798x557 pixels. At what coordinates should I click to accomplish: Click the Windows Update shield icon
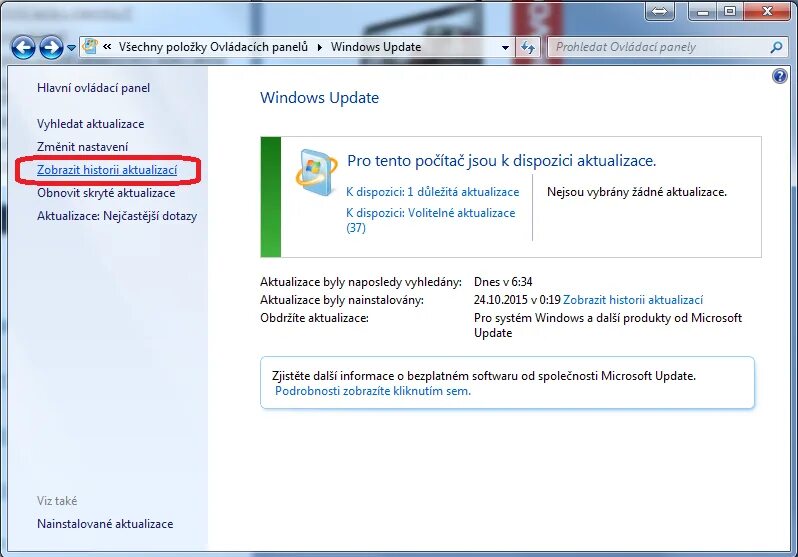316,173
